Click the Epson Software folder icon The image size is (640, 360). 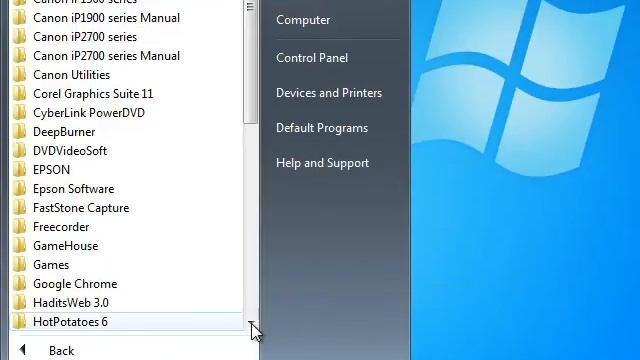[x=19, y=189]
